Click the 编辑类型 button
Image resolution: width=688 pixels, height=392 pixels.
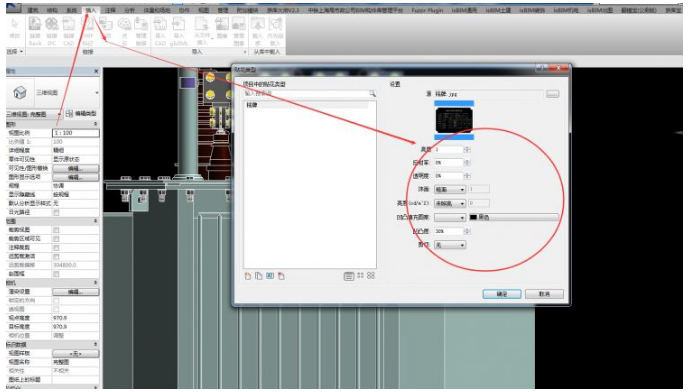[81, 114]
